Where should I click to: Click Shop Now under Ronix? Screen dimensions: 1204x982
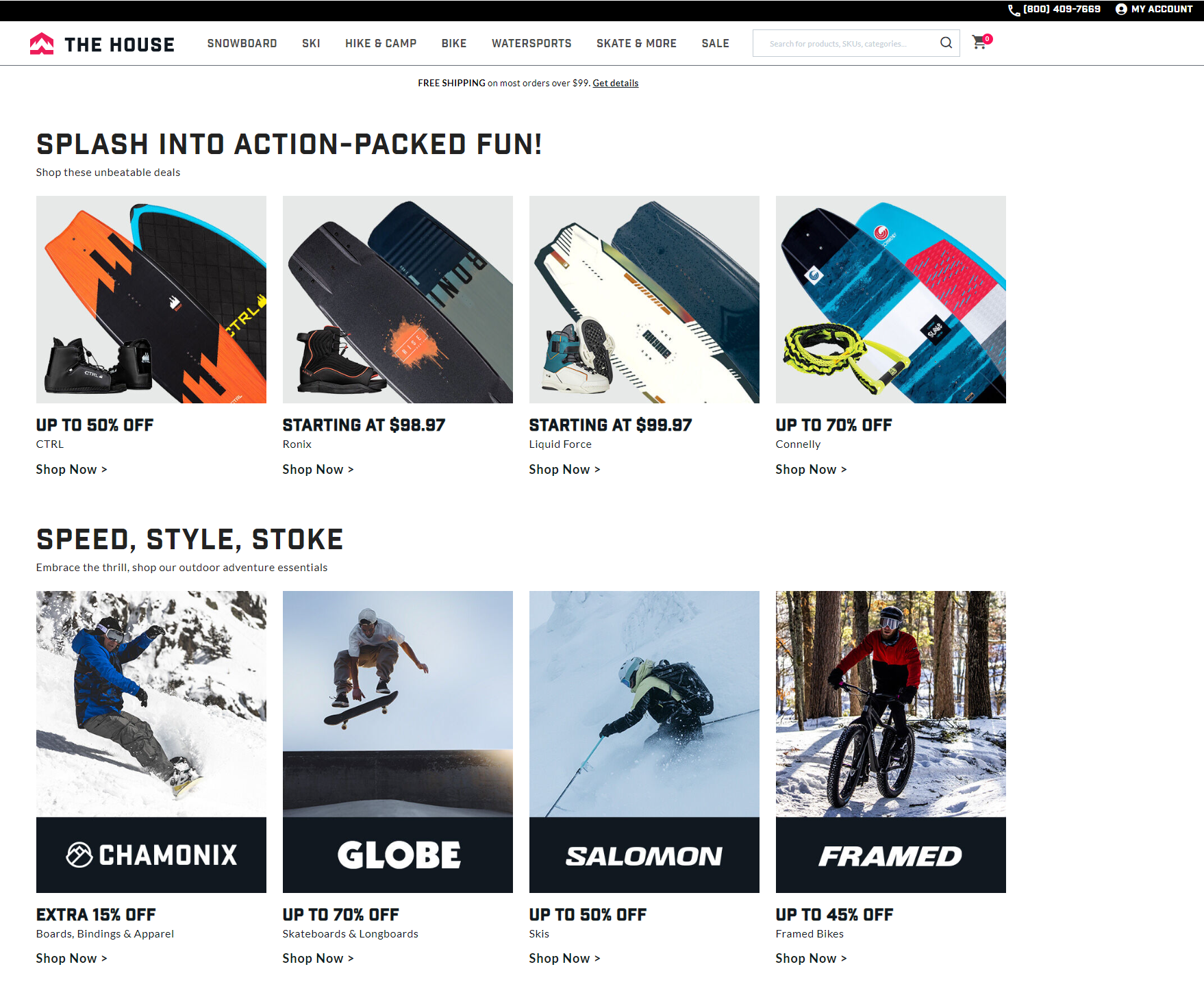coord(318,469)
